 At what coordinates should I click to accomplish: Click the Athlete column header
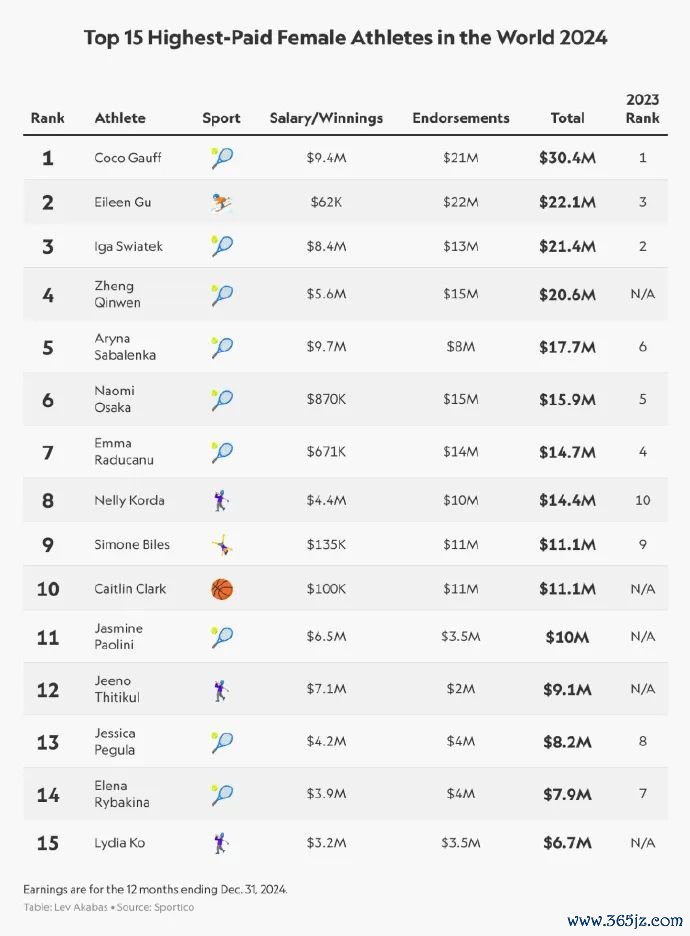[120, 118]
